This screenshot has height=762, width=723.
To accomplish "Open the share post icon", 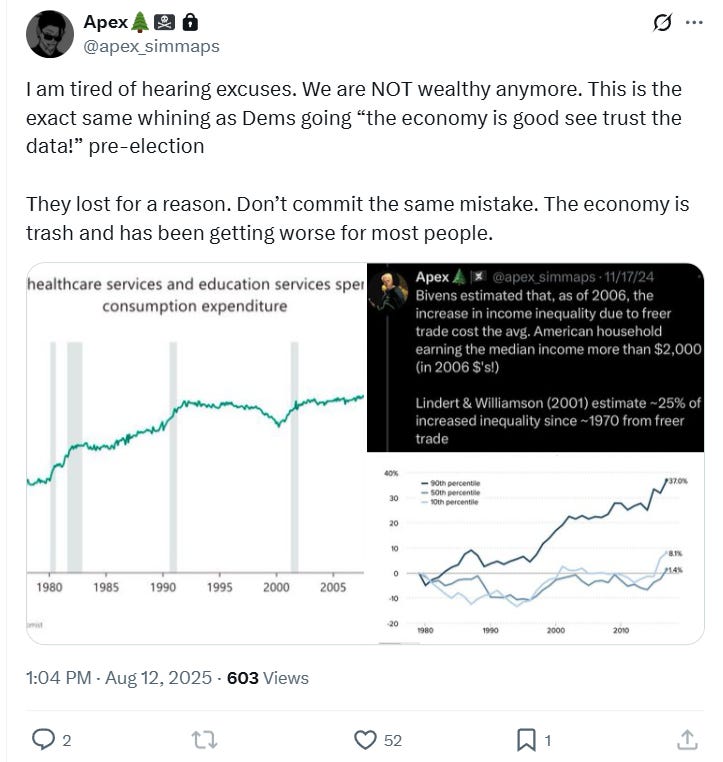I will click(687, 740).
